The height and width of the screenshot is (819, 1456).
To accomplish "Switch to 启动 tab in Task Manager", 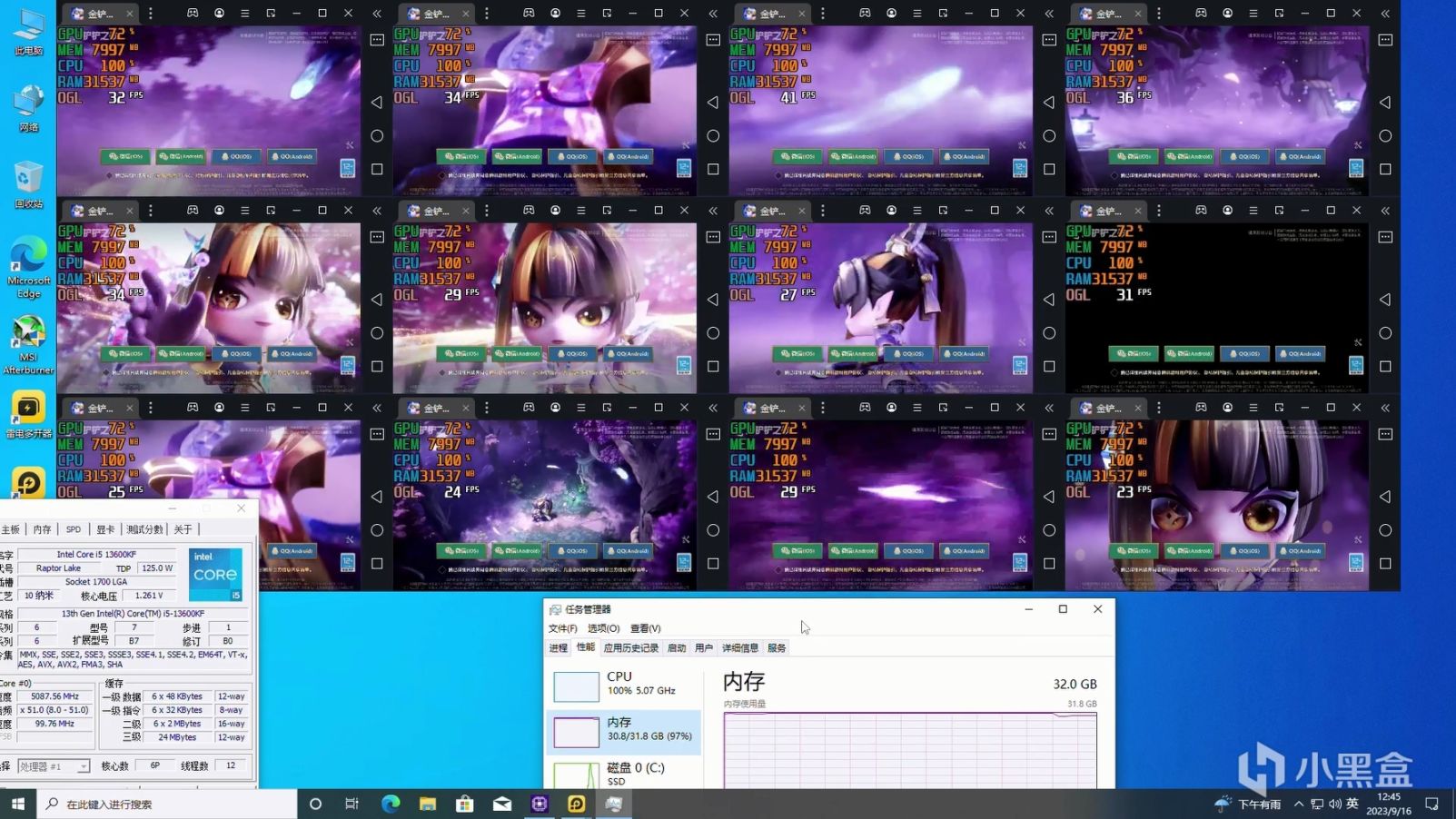I will click(x=677, y=648).
